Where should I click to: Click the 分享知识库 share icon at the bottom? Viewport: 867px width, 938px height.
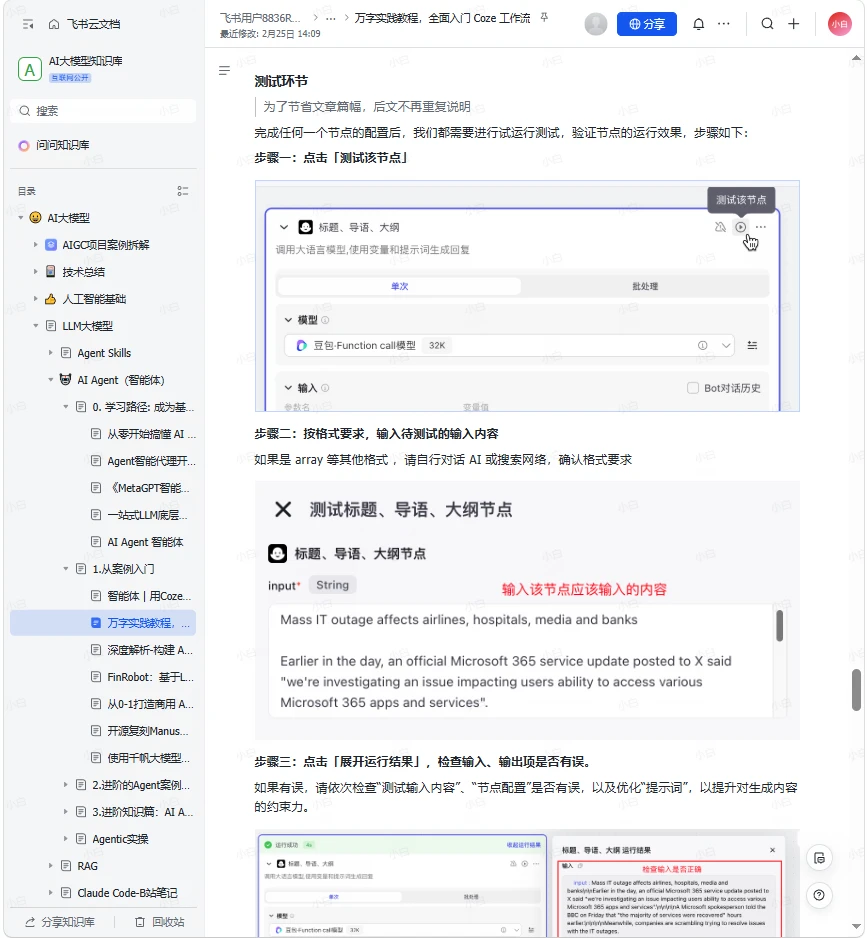click(x=29, y=922)
